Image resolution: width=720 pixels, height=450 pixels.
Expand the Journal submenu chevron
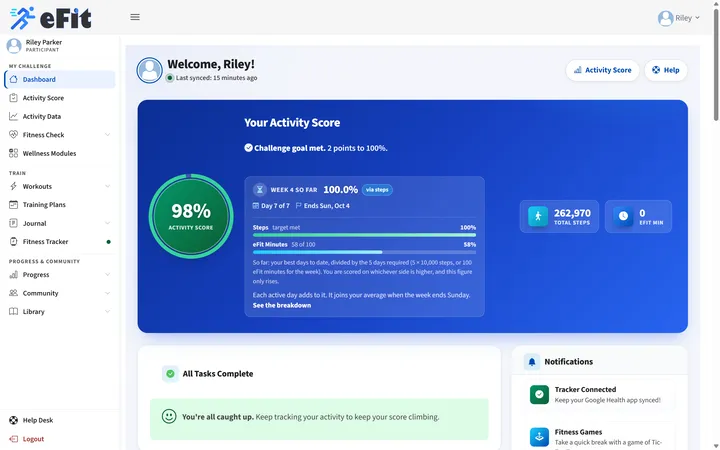107,223
